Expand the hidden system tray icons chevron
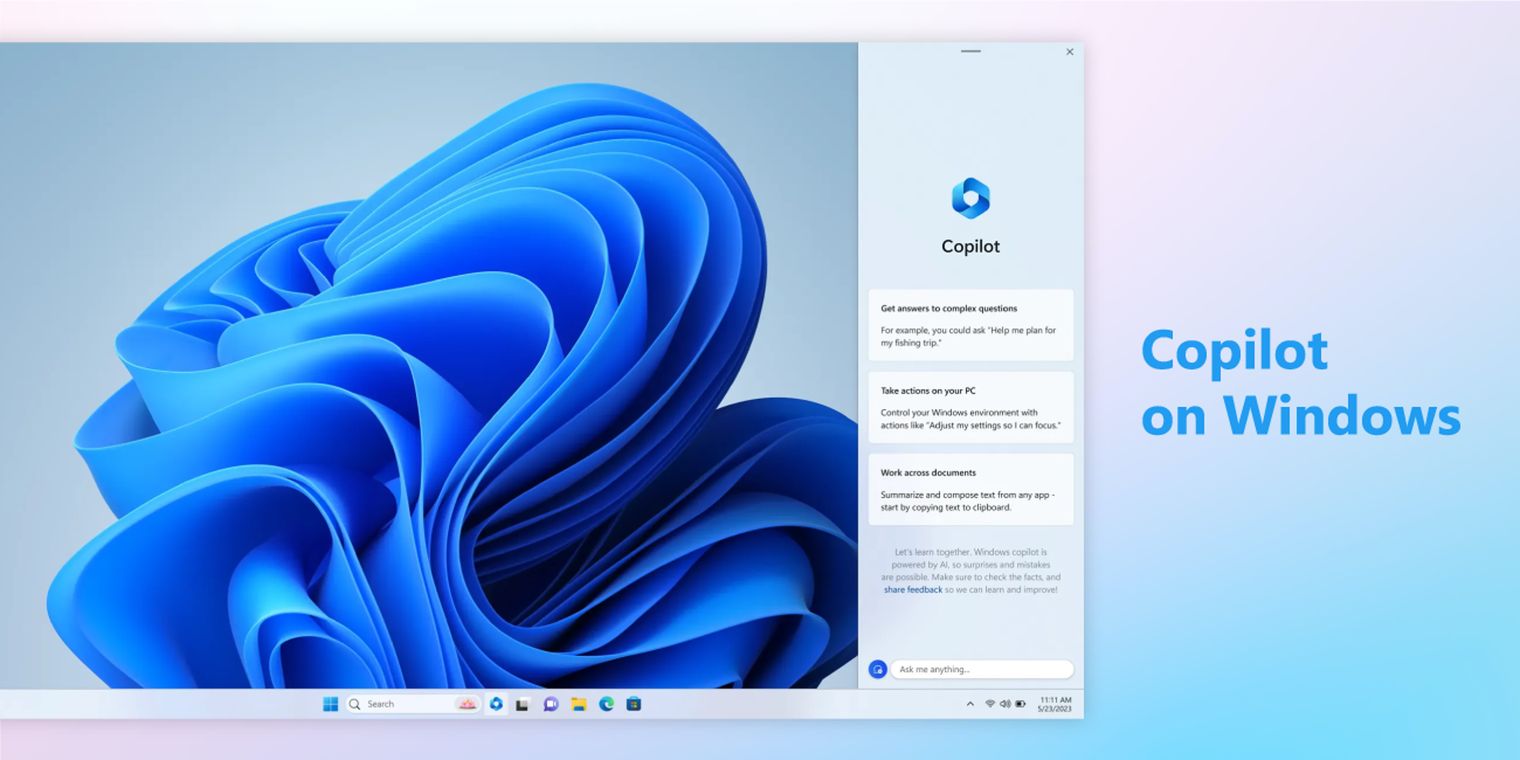This screenshot has height=760, width=1520. [x=969, y=704]
